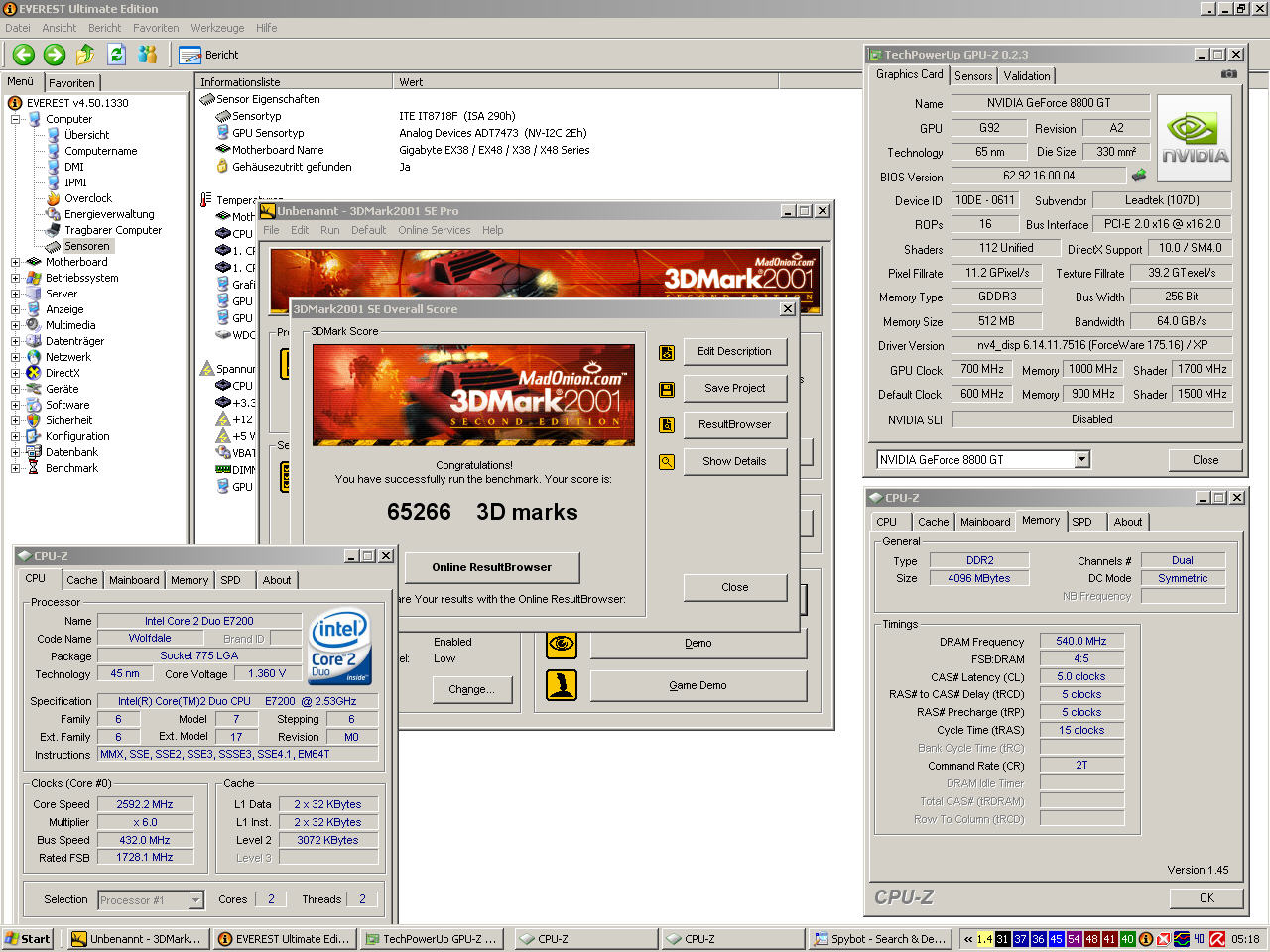
Task: Click the Save Project button
Action: click(734, 388)
